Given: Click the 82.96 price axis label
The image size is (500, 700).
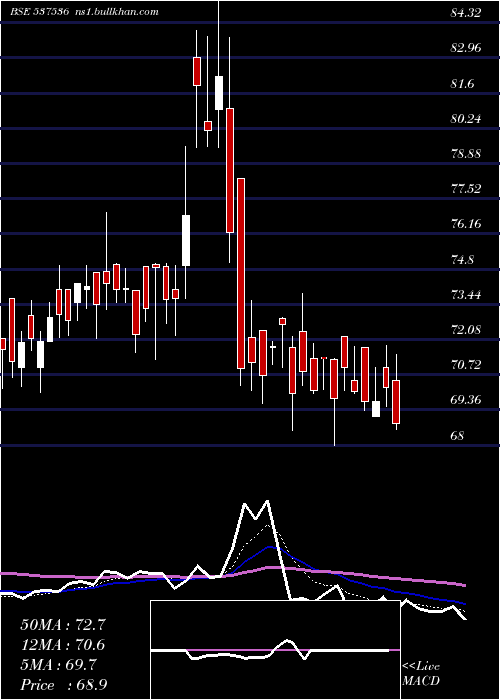Looking at the screenshot, I should pyautogui.click(x=466, y=48).
